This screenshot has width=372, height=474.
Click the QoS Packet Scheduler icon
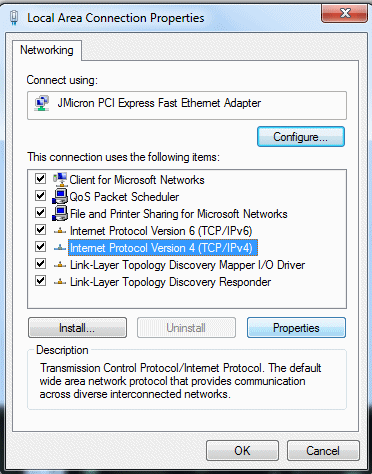tap(60, 196)
